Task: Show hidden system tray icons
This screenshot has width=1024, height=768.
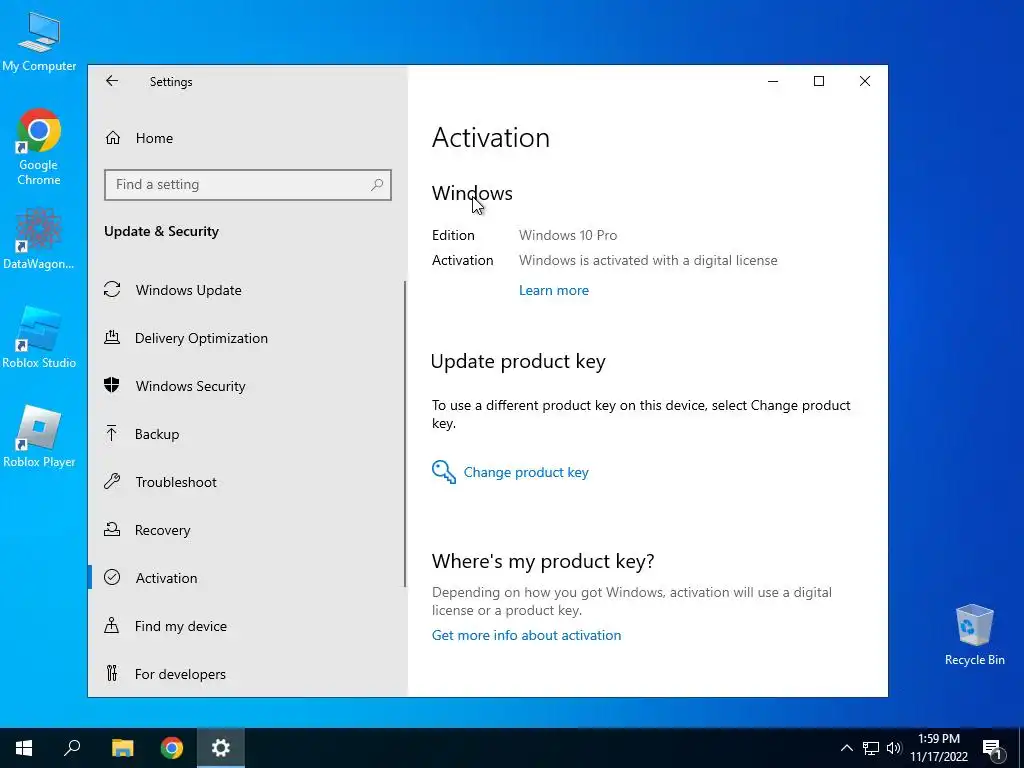Action: point(846,748)
